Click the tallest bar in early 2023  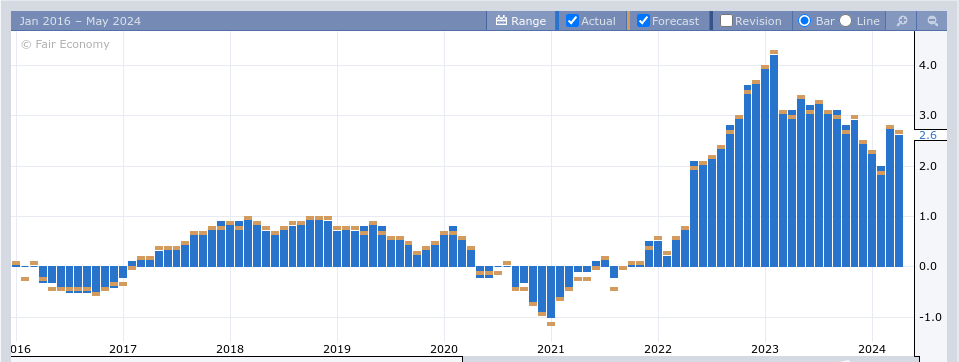point(774,161)
